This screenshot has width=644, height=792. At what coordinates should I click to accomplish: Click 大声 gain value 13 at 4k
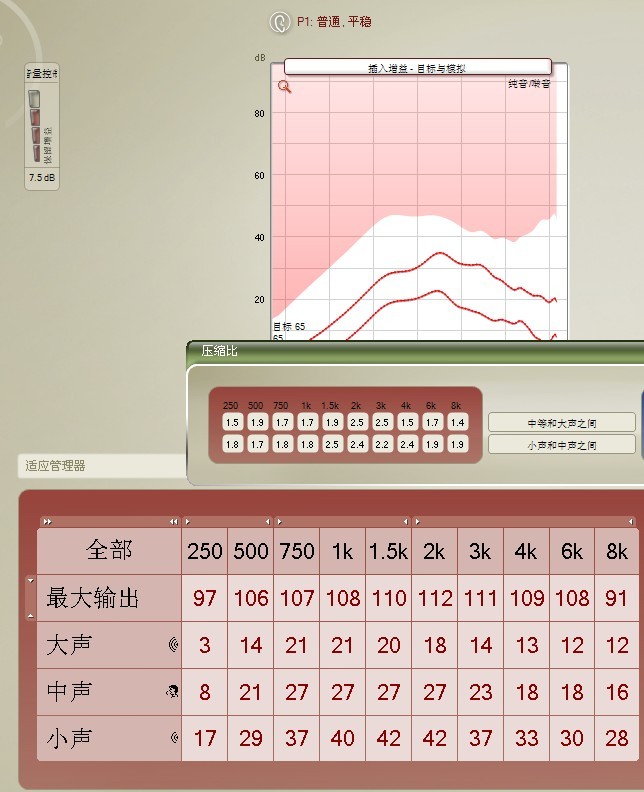click(x=526, y=645)
